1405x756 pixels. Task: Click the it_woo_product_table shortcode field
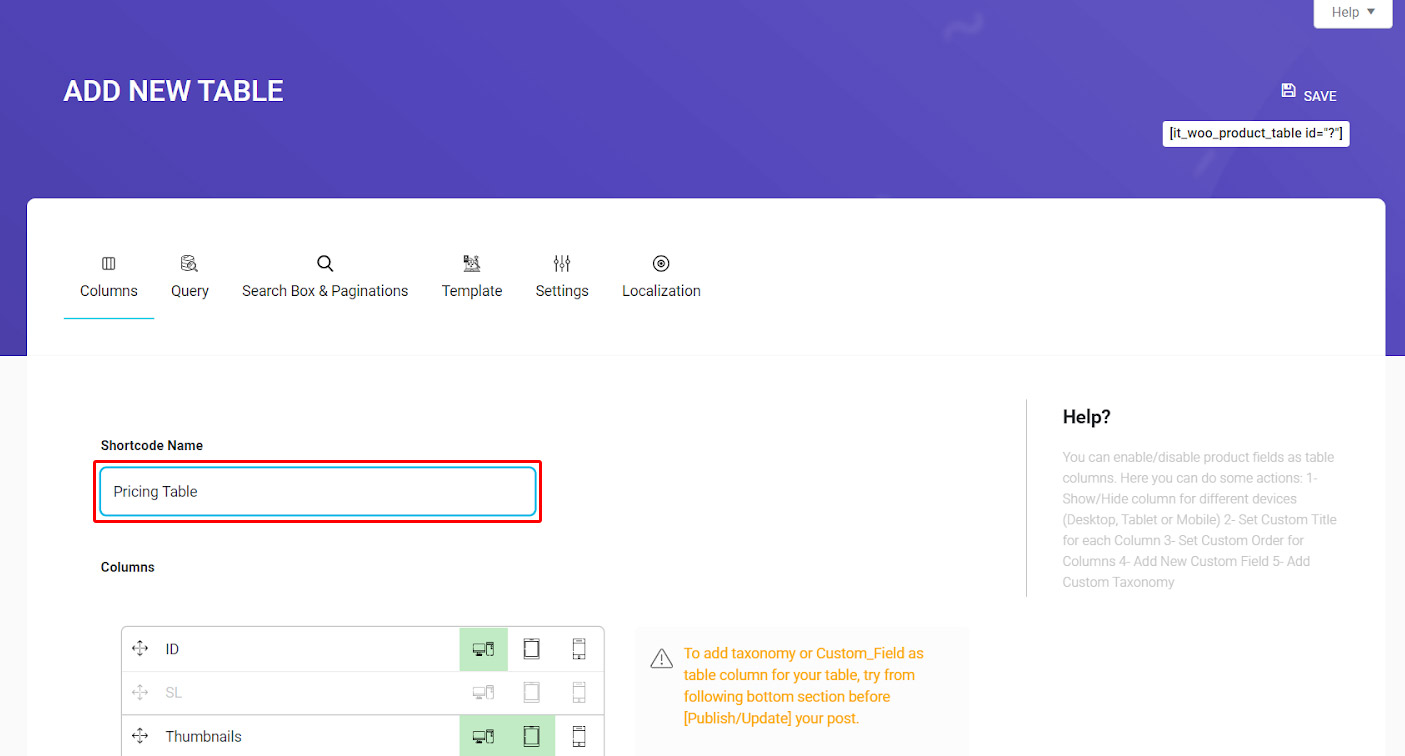point(1255,134)
